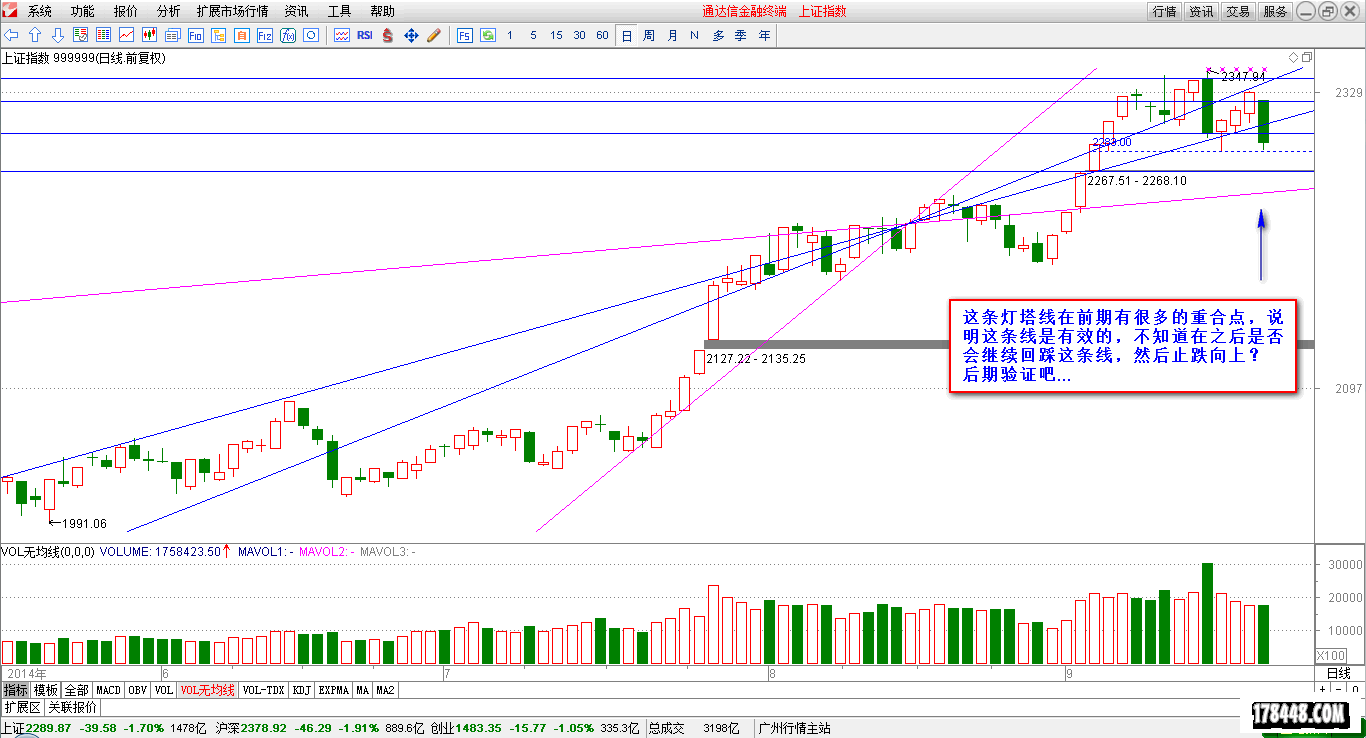Select the pencil drawing tool icon
Image resolution: width=1366 pixels, height=738 pixels.
pos(433,35)
